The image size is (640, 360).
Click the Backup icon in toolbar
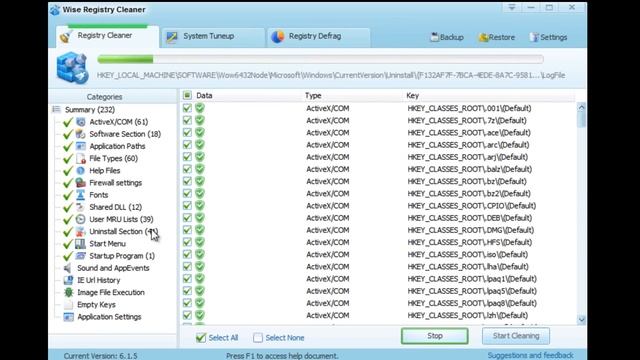tap(435, 37)
